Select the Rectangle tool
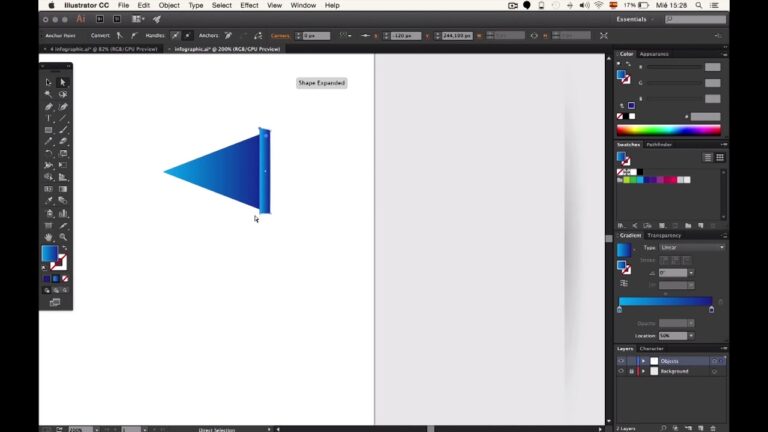Viewport: 768px width, 432px height. [x=48, y=130]
